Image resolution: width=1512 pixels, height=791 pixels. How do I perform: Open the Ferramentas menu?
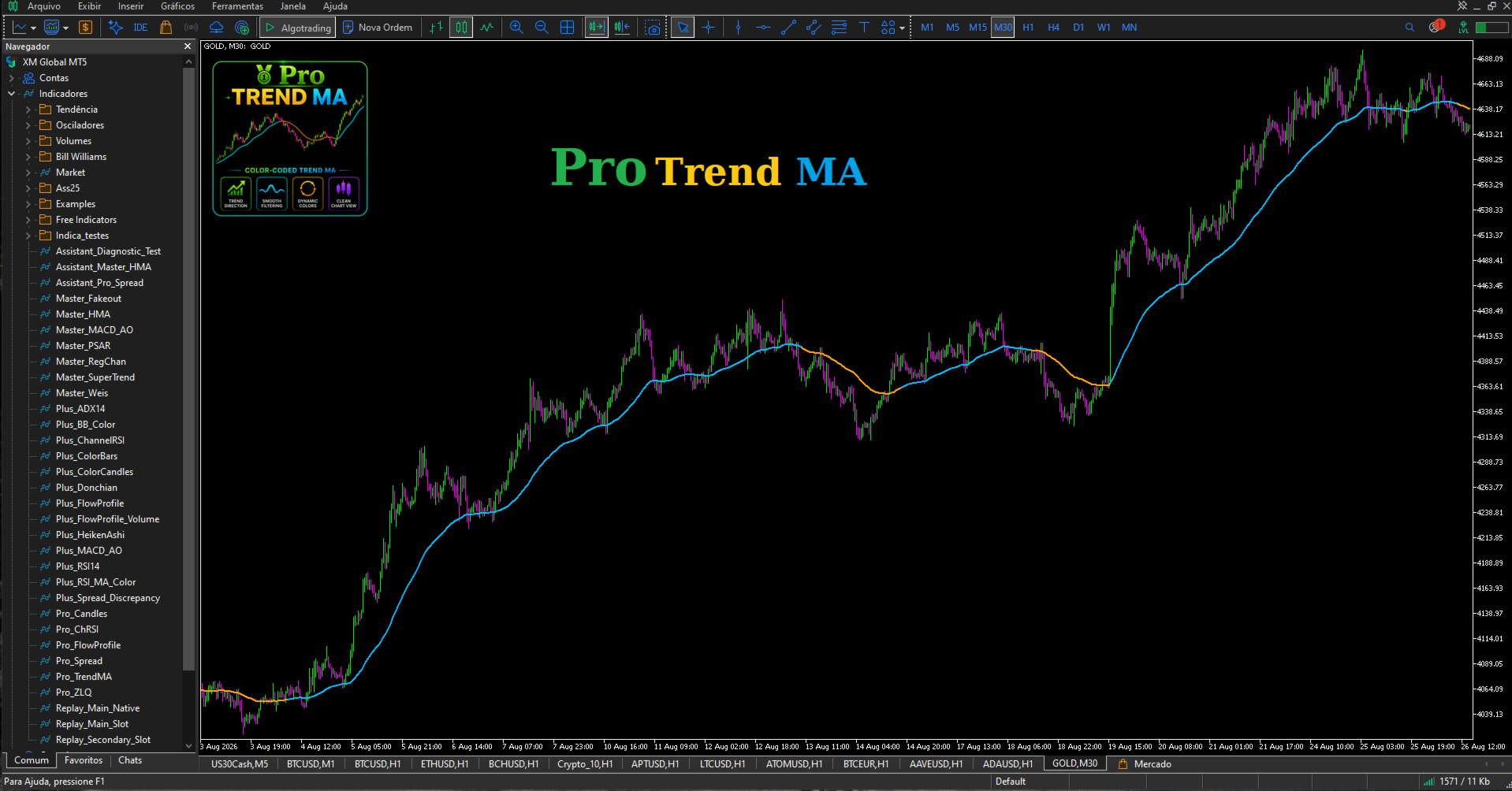237,6
